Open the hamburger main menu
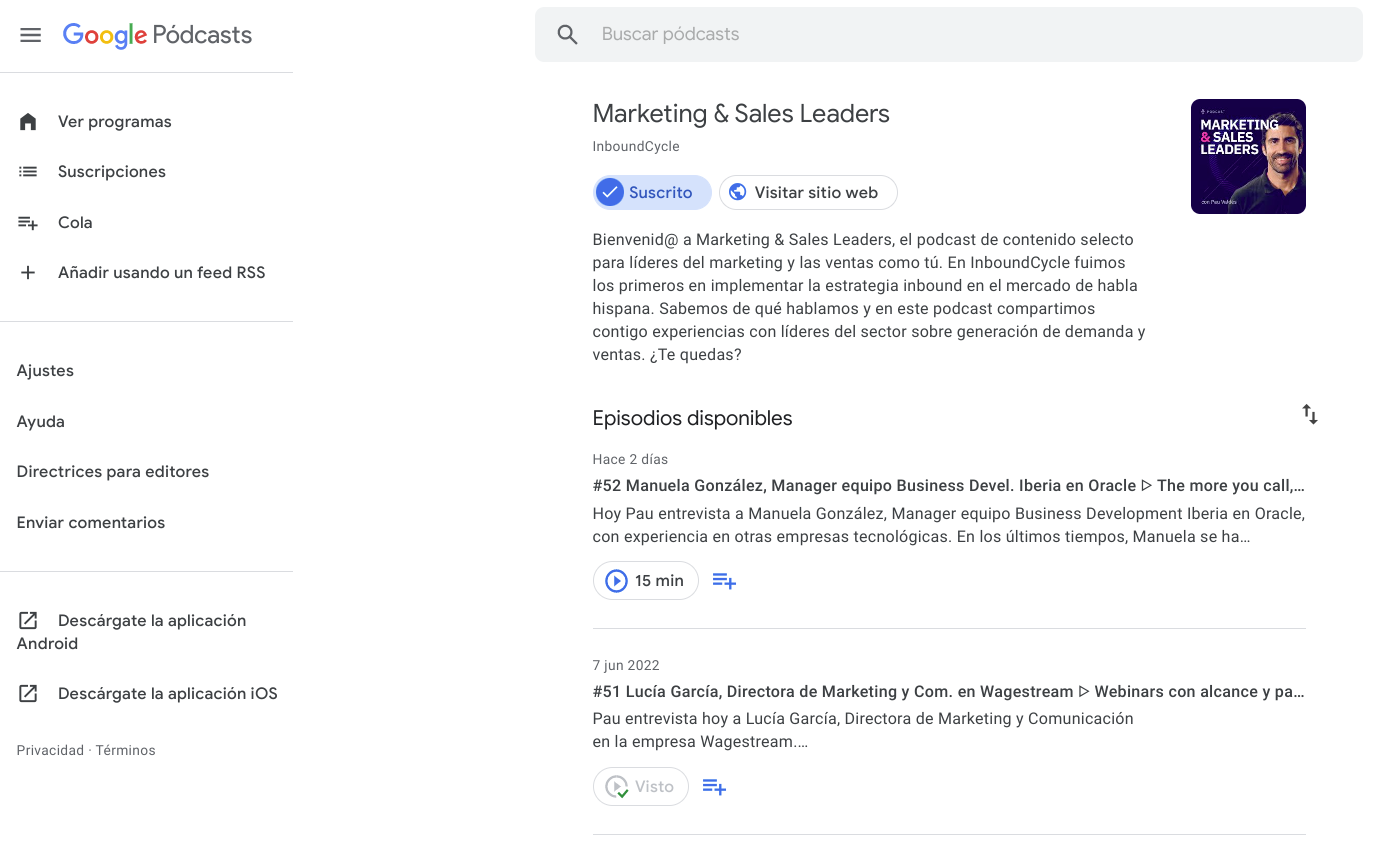1381x848 pixels. pyautogui.click(x=31, y=35)
